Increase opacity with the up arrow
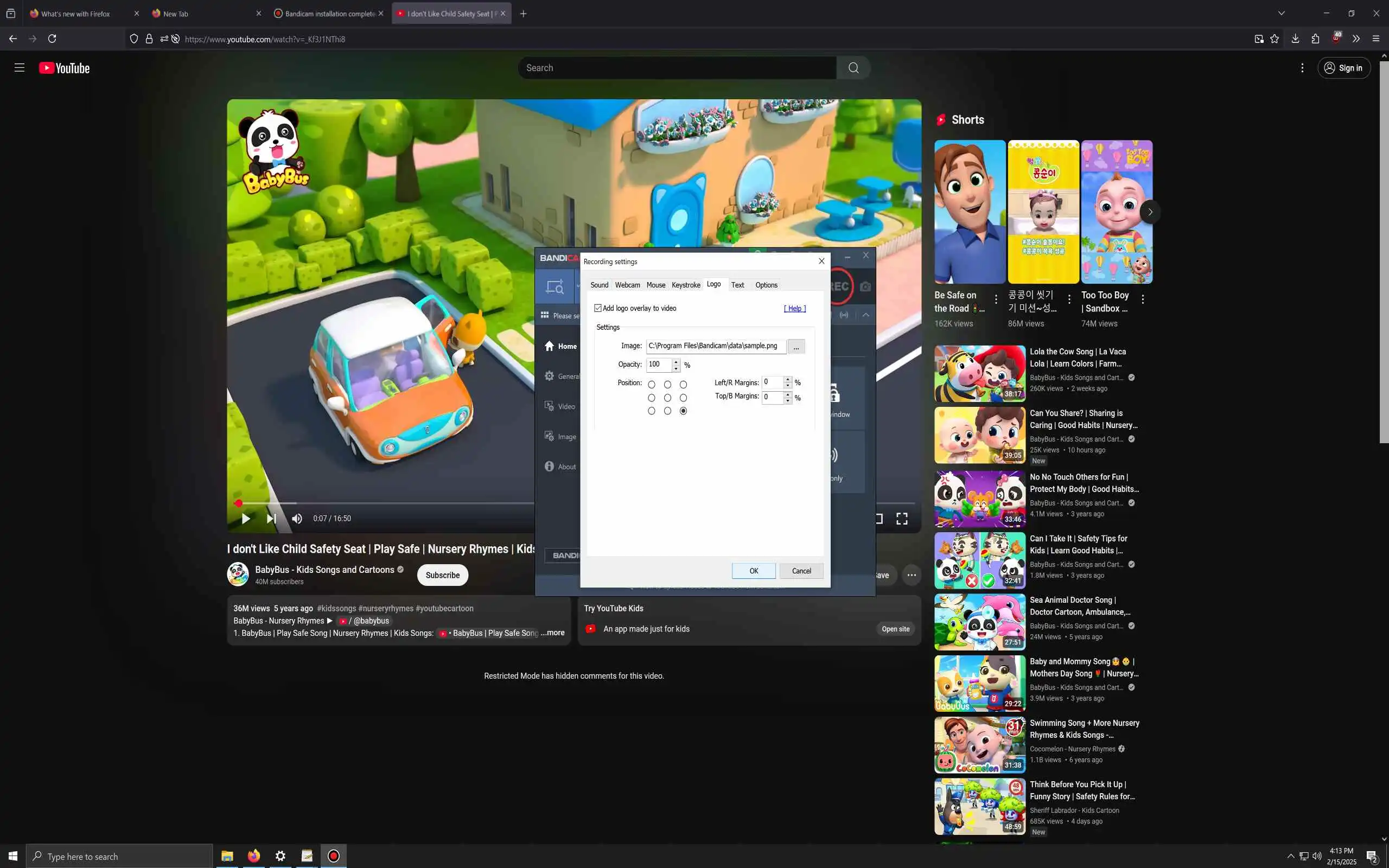The width and height of the screenshot is (1389, 868). [676, 361]
